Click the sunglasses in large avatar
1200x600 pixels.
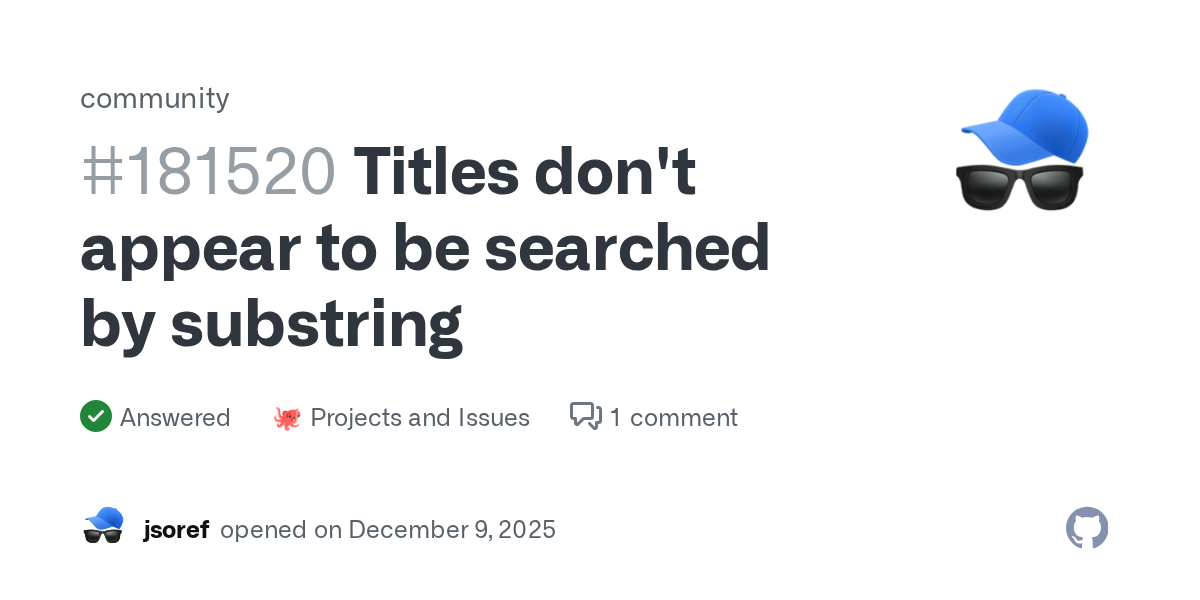pos(1020,186)
